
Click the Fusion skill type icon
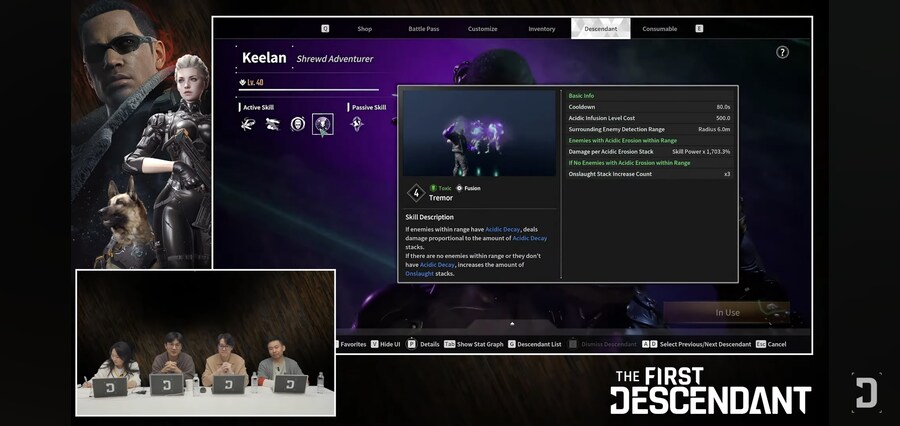click(459, 188)
